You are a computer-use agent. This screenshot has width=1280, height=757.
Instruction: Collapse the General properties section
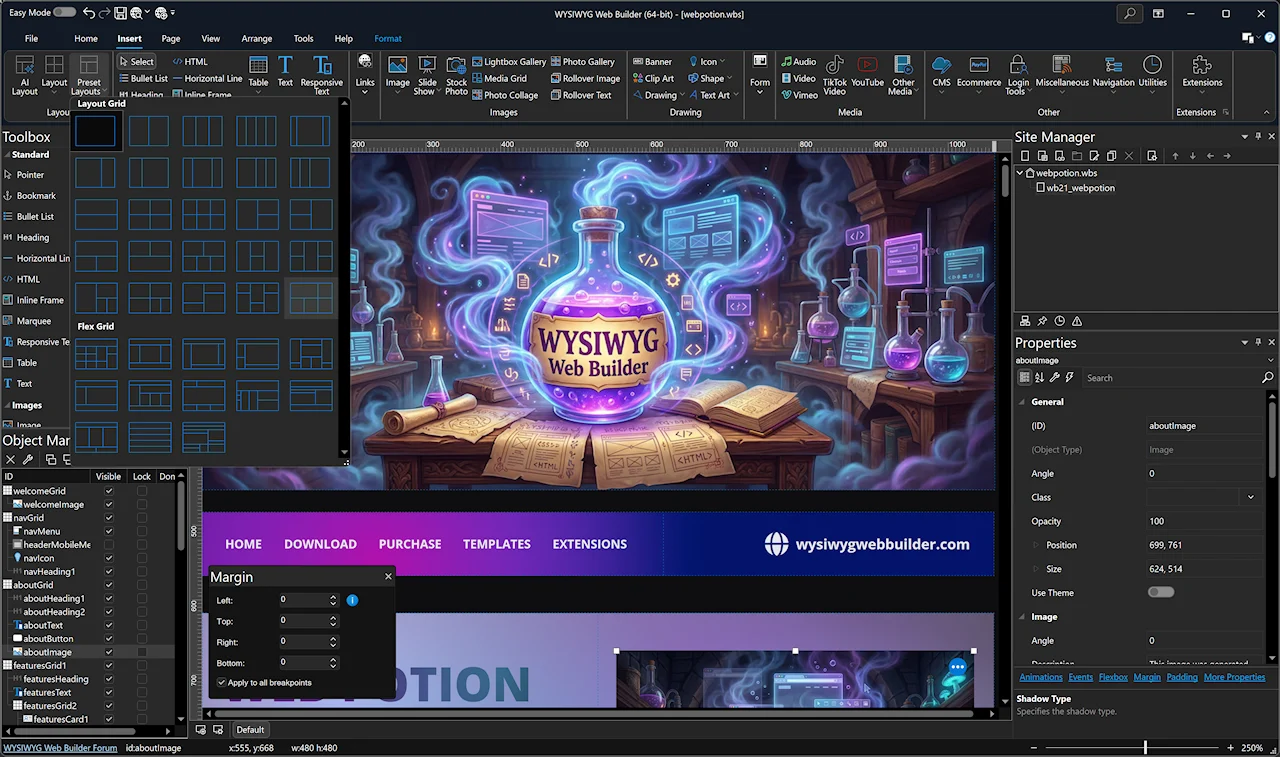click(x=1022, y=402)
